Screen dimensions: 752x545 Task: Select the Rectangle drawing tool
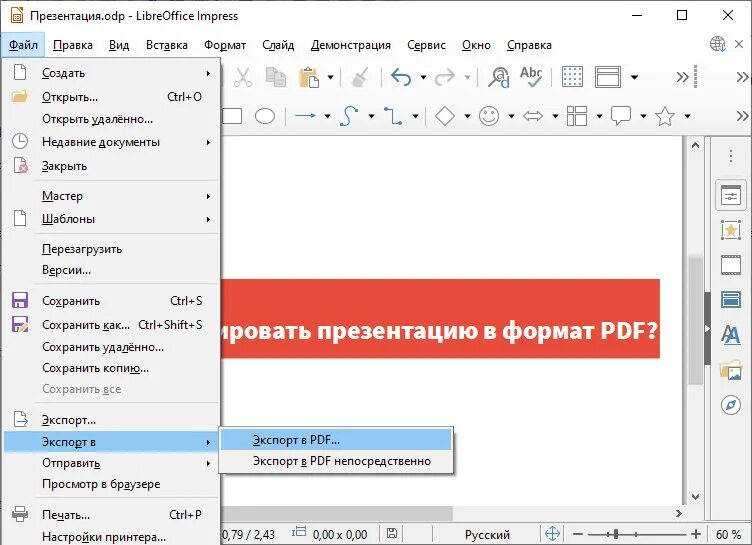pos(232,116)
